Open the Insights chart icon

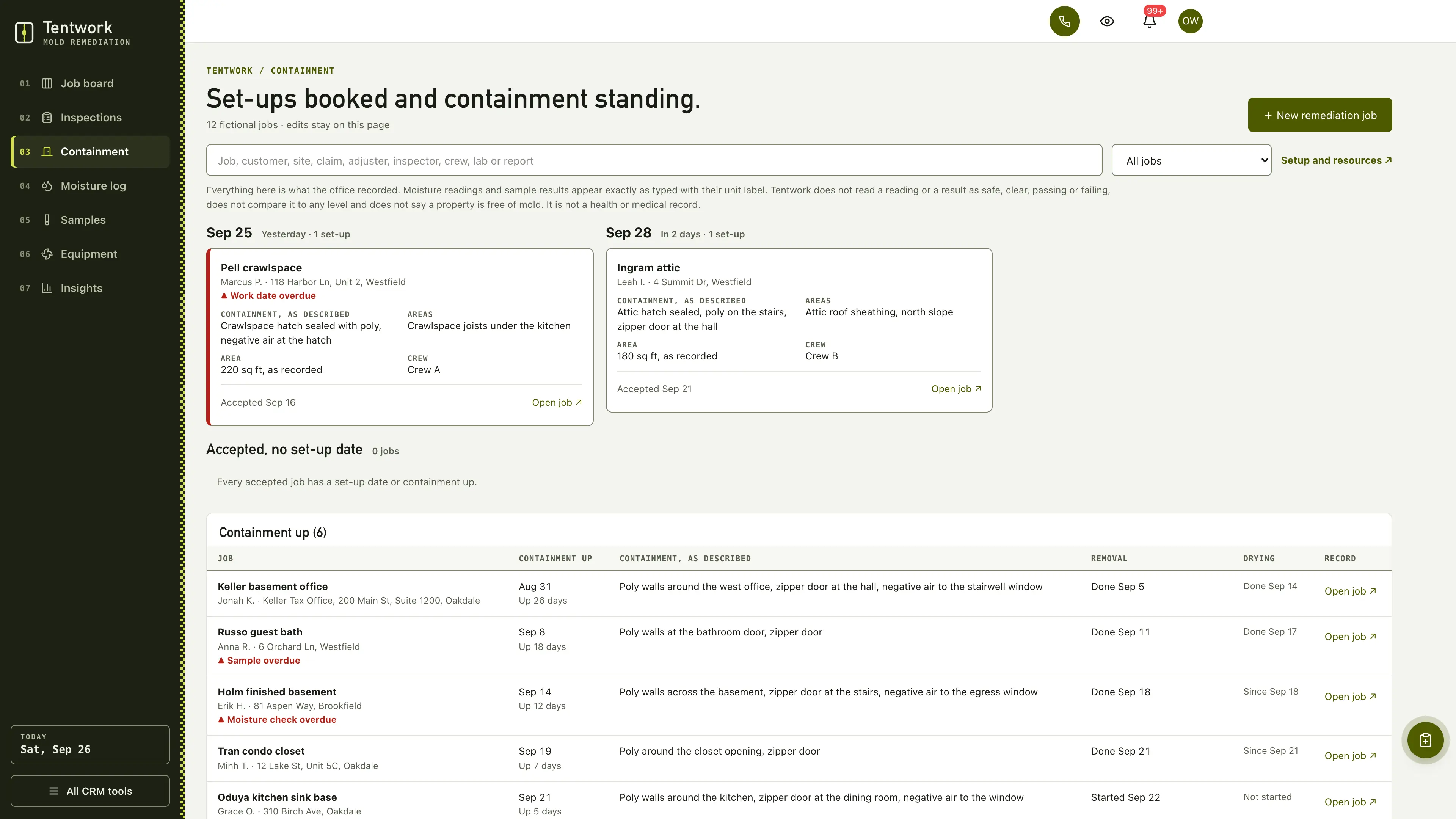click(47, 288)
